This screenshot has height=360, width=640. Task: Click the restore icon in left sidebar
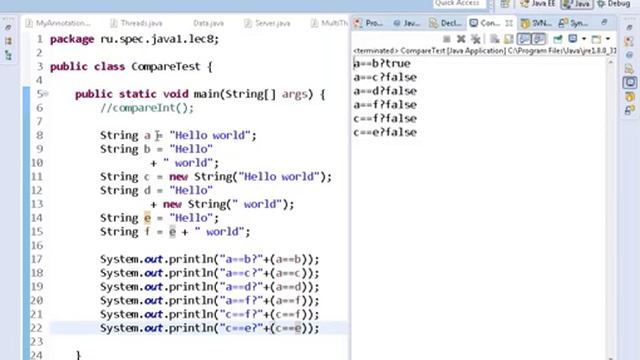click(8, 28)
